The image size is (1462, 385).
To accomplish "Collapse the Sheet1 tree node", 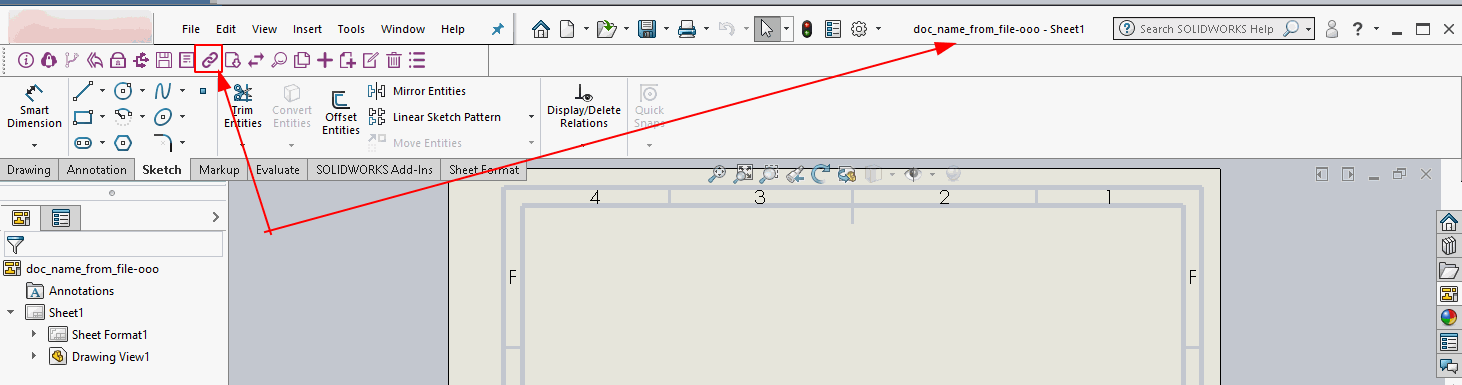I will pos(11,312).
